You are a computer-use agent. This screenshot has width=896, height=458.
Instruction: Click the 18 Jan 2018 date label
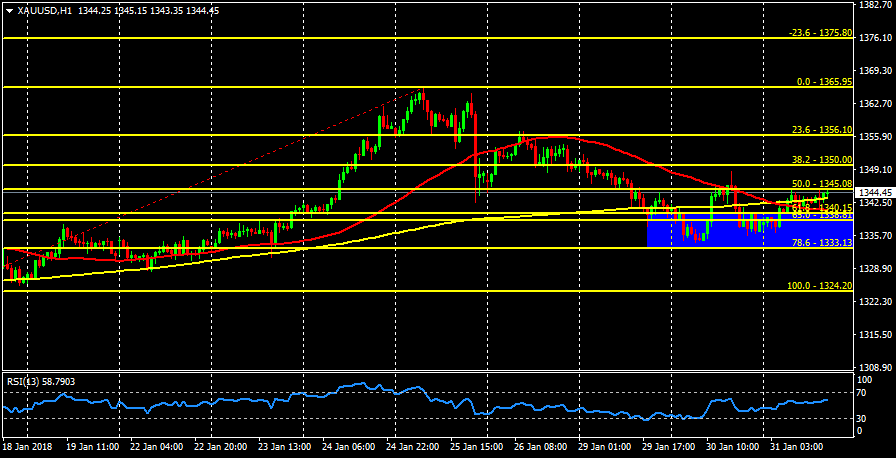[x=26, y=446]
